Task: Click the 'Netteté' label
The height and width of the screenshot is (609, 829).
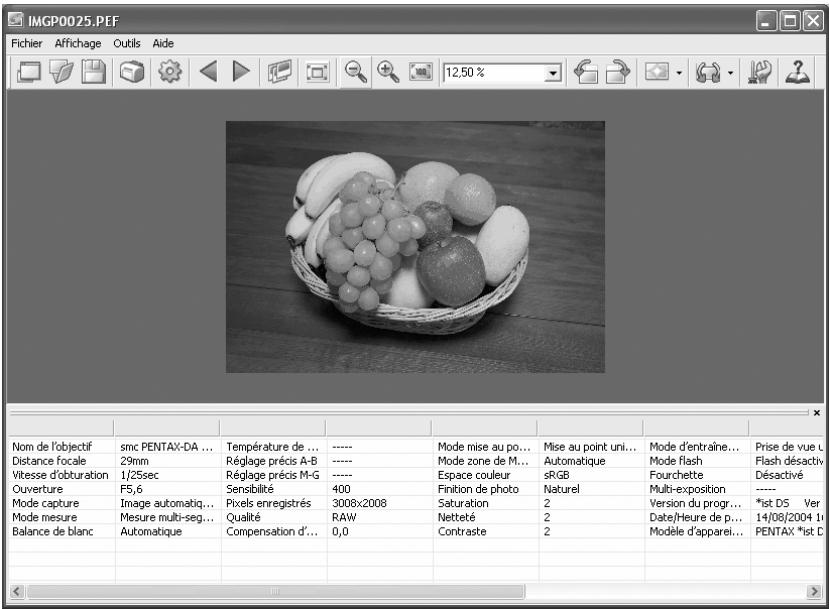Action: (456, 517)
